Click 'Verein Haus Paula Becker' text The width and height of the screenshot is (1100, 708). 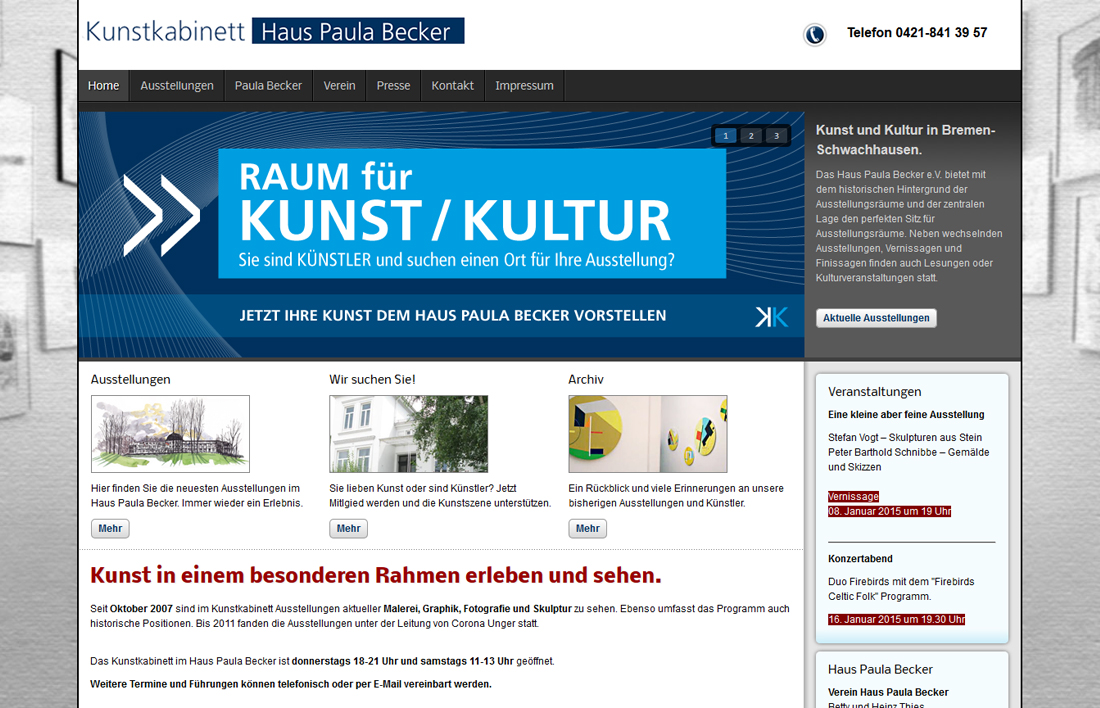click(888, 693)
